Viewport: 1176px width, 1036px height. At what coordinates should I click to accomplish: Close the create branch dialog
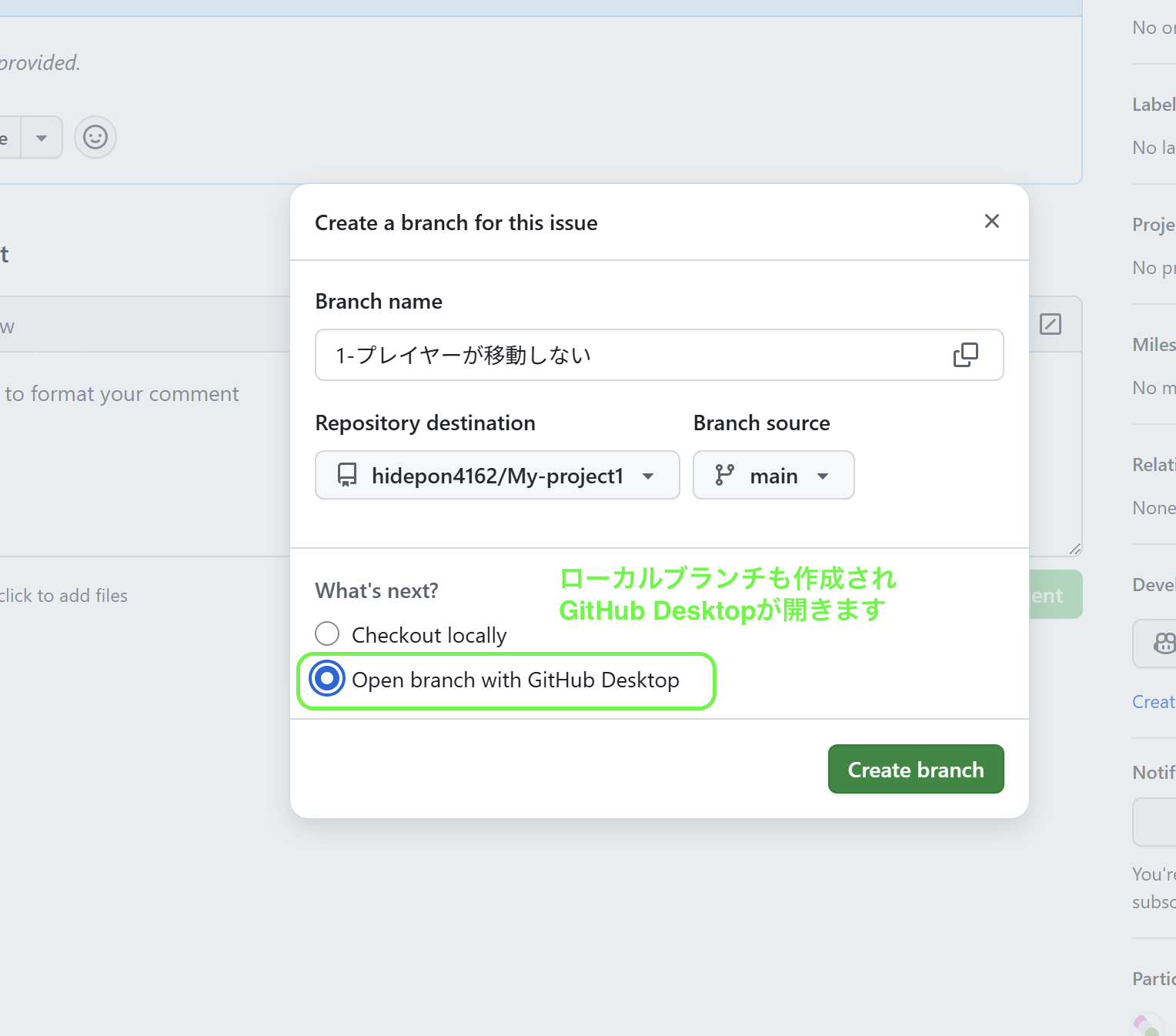pyautogui.click(x=991, y=222)
